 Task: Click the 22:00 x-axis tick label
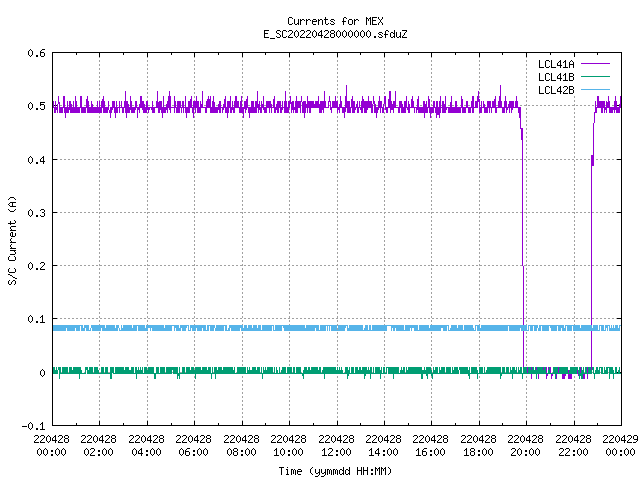coord(573,445)
